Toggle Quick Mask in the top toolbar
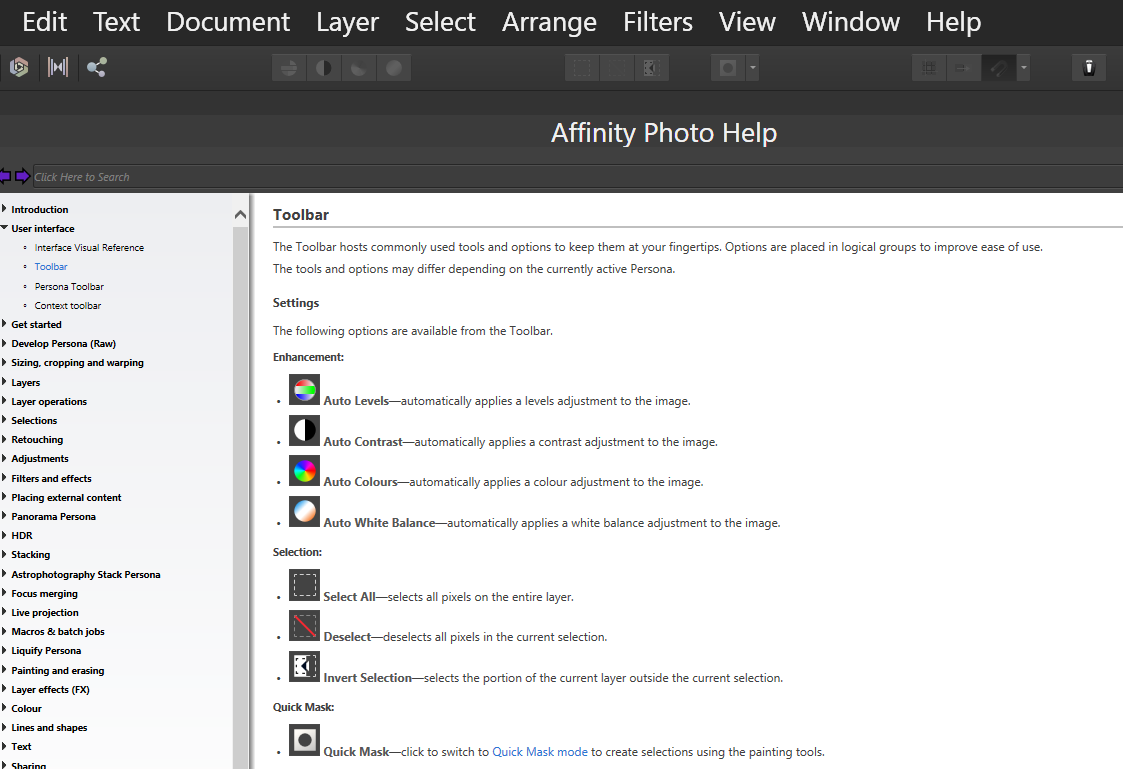This screenshot has height=769, width=1123. click(x=728, y=68)
